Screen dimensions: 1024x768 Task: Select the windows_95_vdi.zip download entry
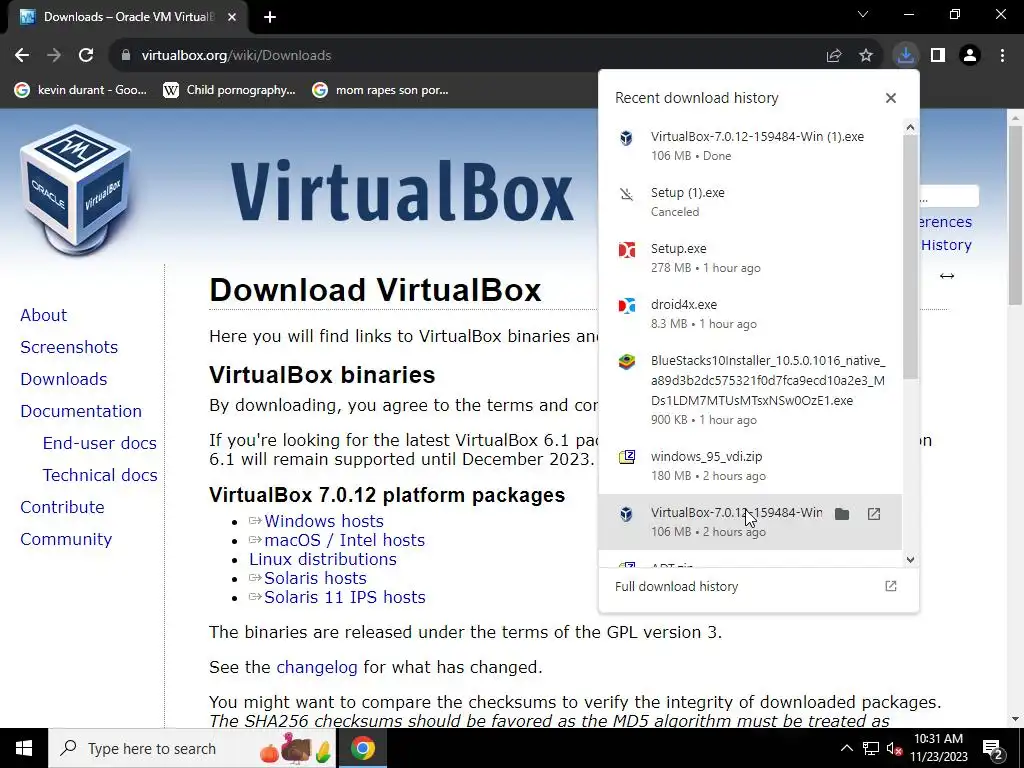click(750, 466)
